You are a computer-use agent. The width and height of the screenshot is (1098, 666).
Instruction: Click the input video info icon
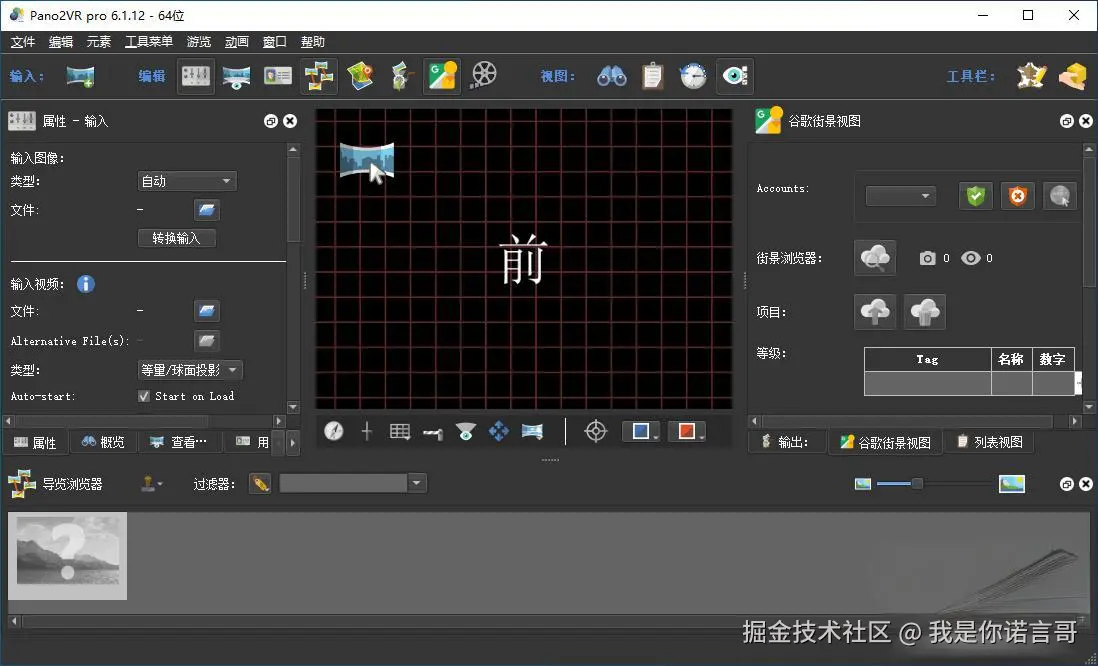coord(85,284)
